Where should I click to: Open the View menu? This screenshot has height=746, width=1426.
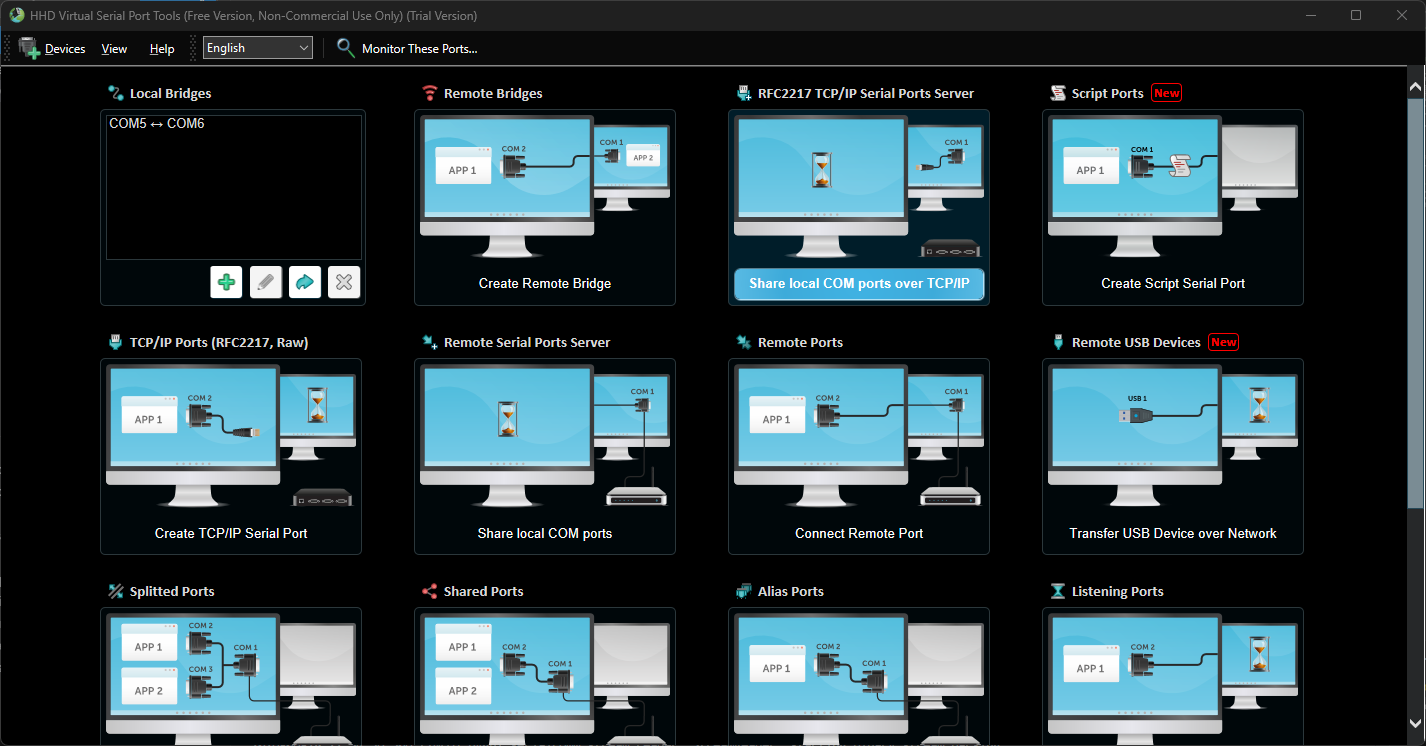(x=115, y=49)
